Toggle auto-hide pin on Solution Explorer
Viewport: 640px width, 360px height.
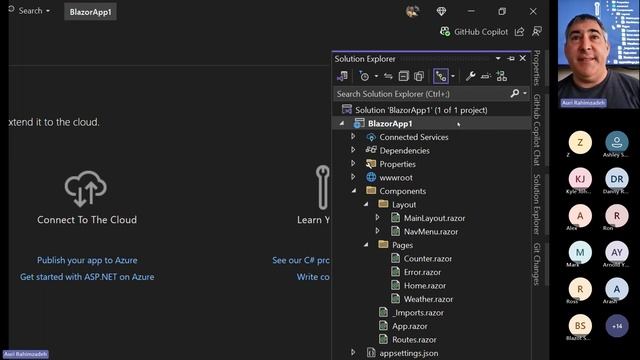coord(511,58)
